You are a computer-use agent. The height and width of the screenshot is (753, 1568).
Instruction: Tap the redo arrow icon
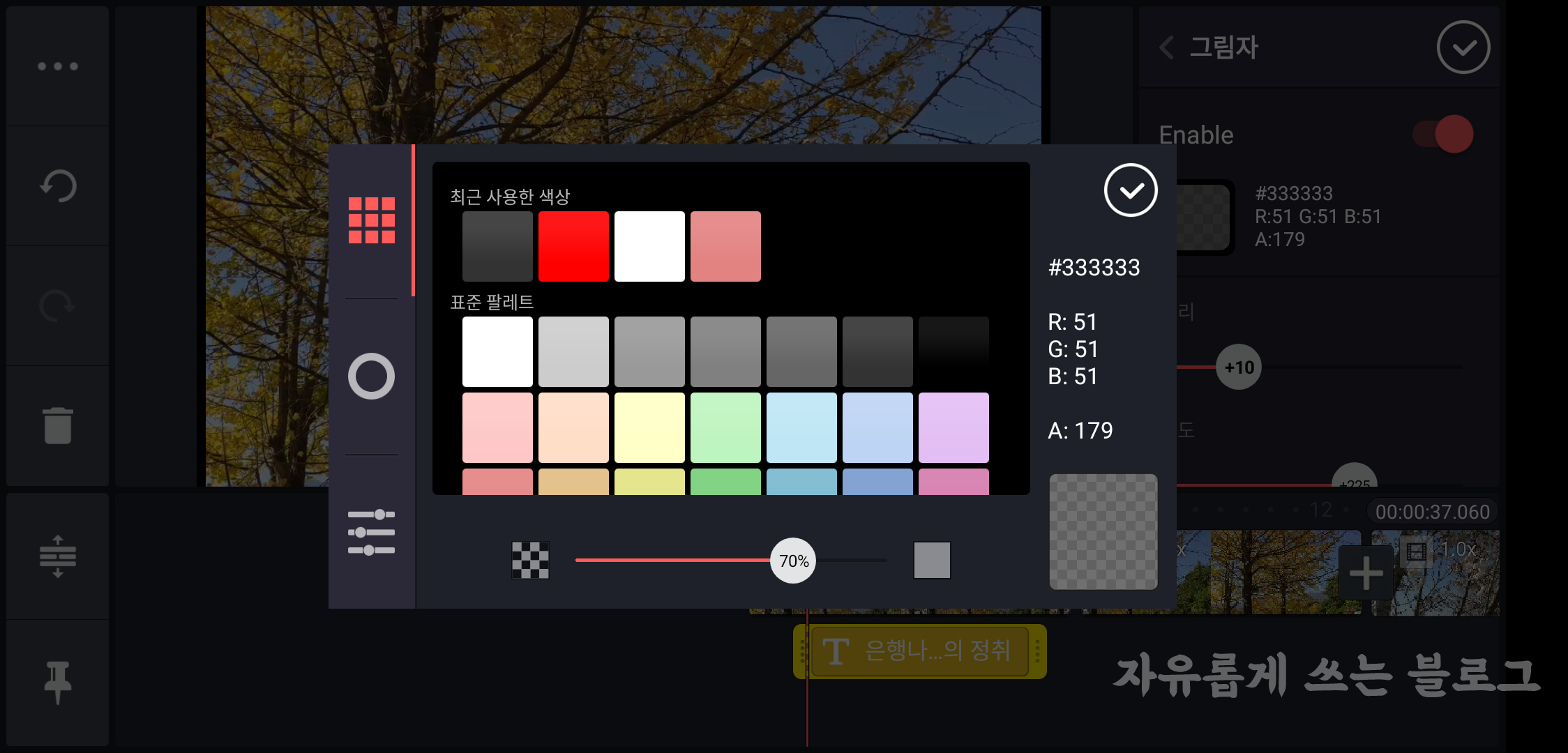pos(58,305)
